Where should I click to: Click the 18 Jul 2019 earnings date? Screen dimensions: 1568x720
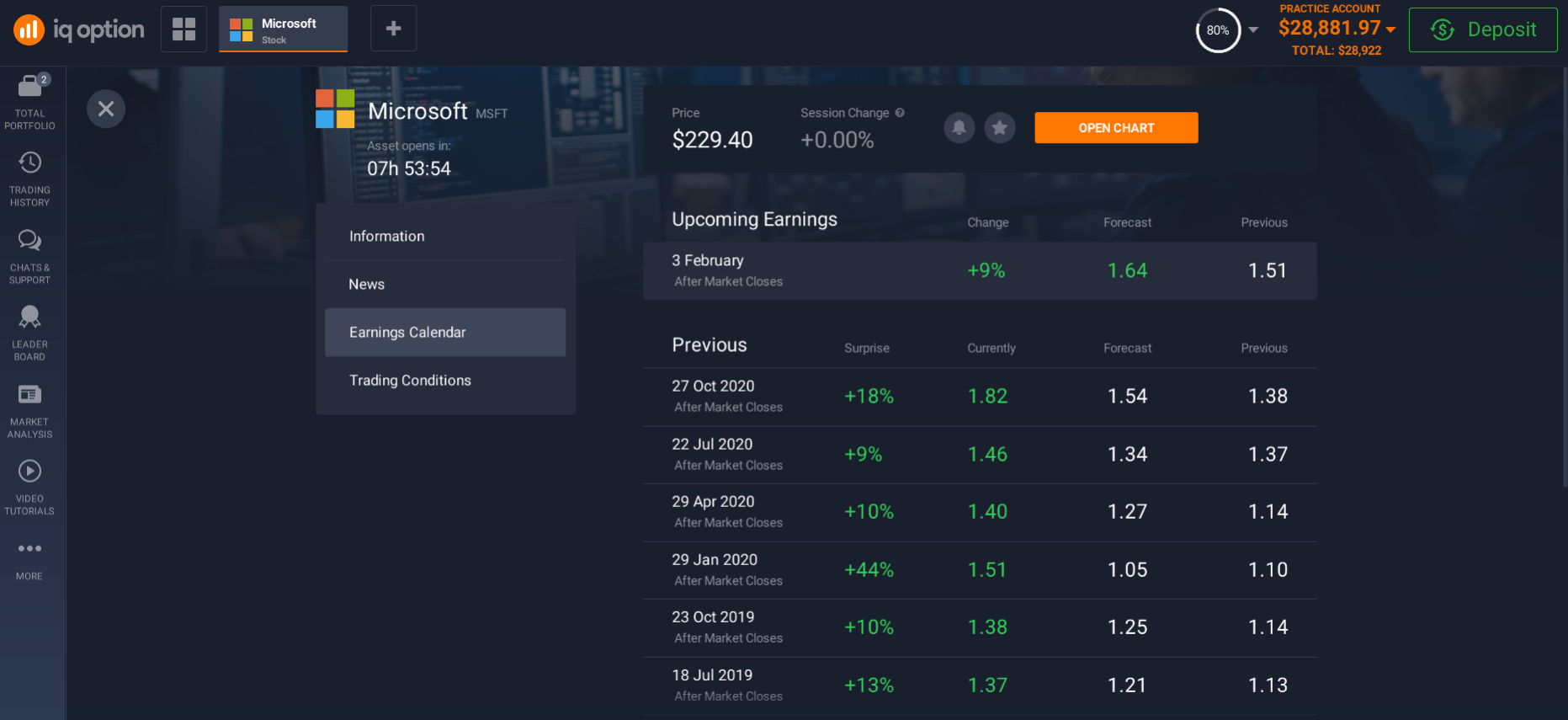click(712, 675)
